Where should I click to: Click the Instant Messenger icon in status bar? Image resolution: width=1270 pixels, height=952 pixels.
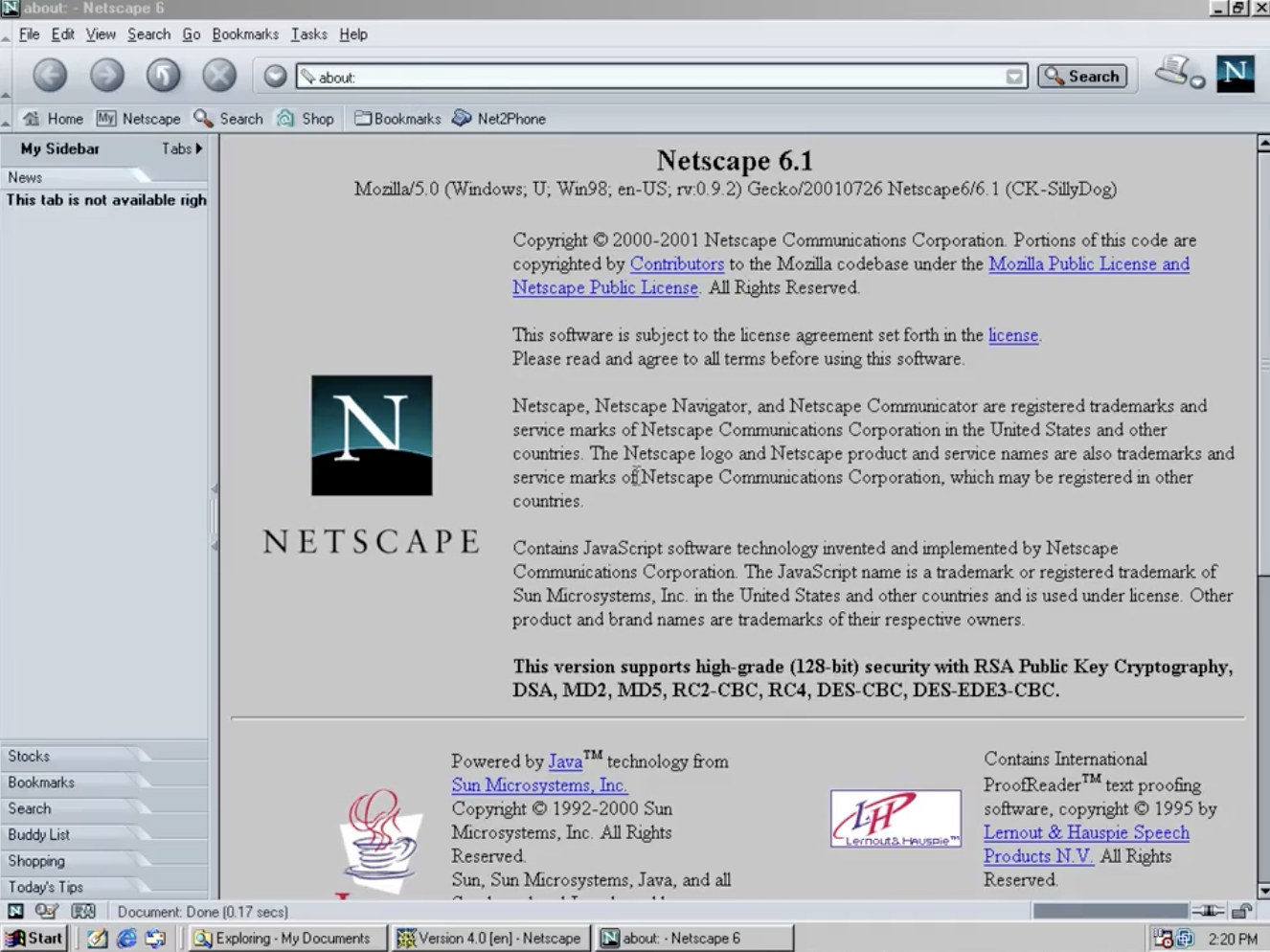click(83, 912)
